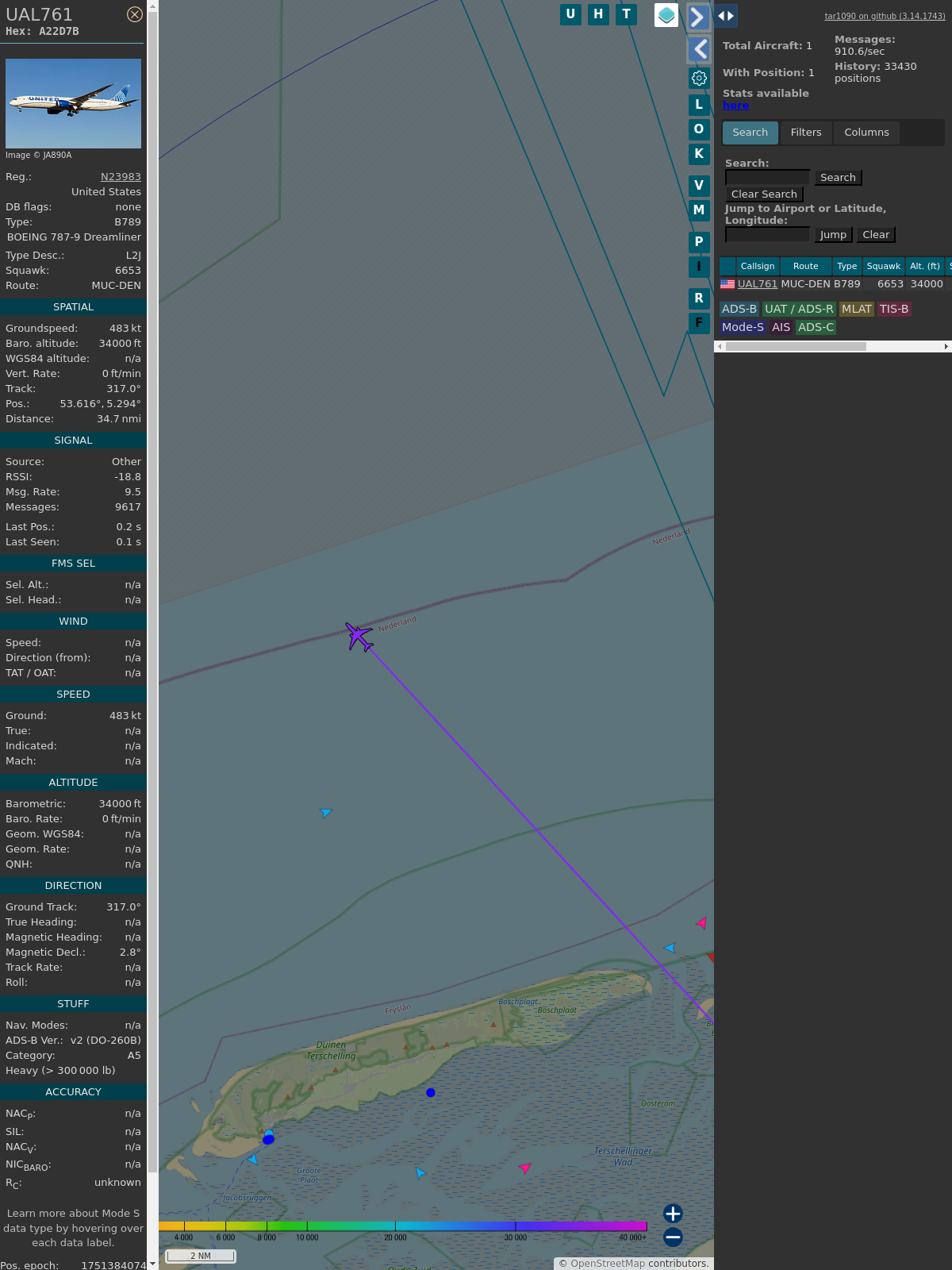
Task: Toggle the H map button
Action: [598, 14]
